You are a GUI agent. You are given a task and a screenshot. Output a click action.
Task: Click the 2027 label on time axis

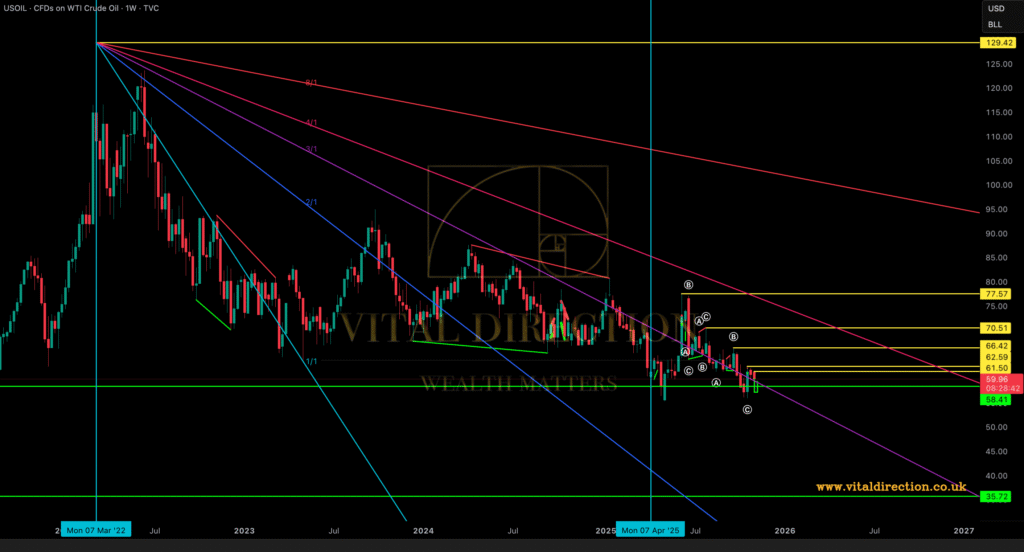point(963,529)
